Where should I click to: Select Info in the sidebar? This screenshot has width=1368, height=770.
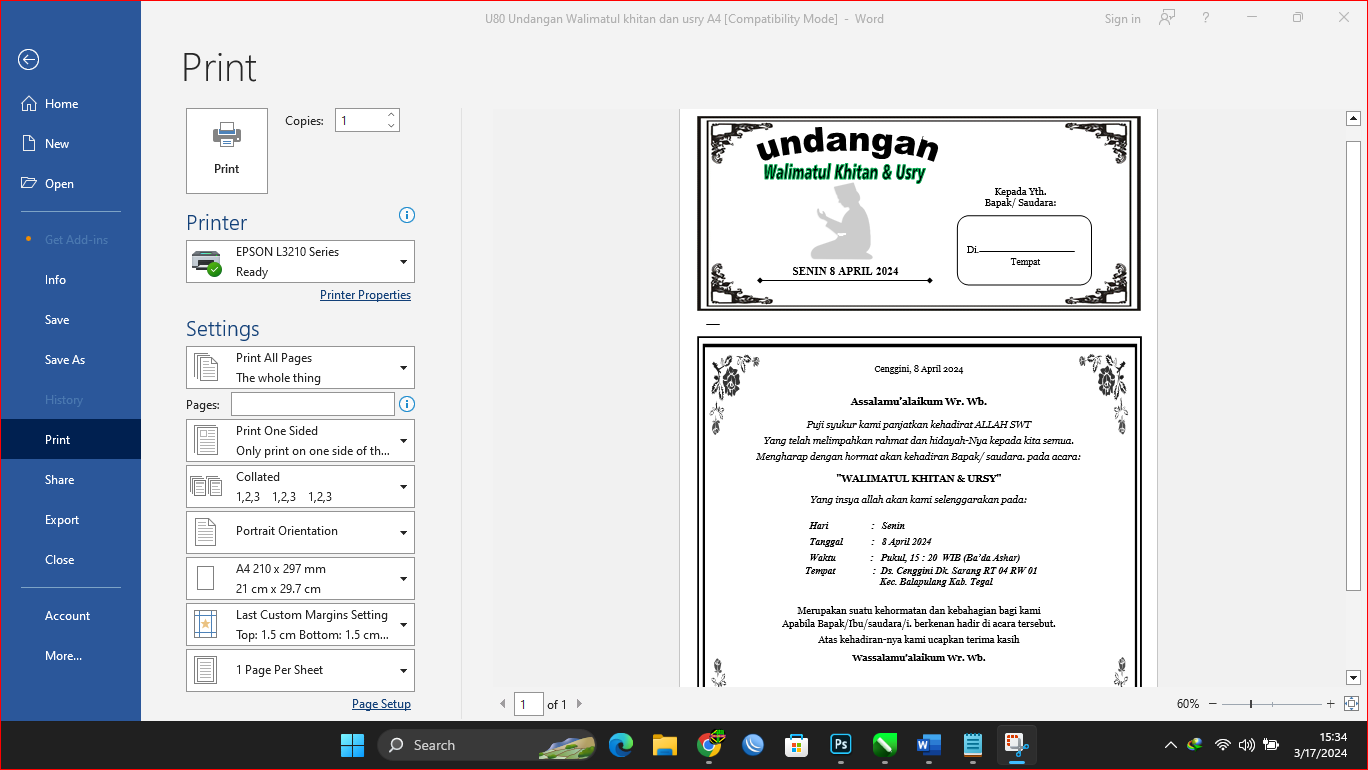coord(71,280)
